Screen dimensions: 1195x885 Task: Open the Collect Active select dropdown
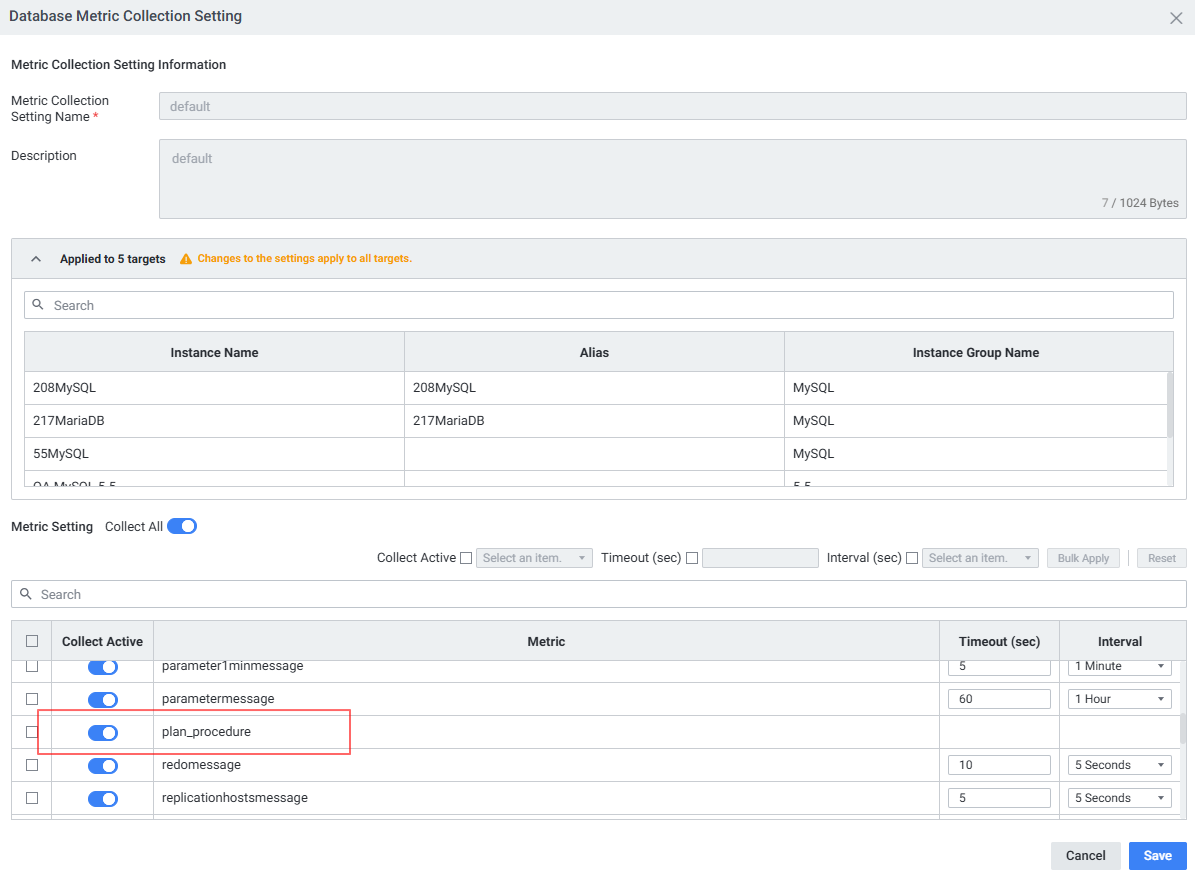534,558
